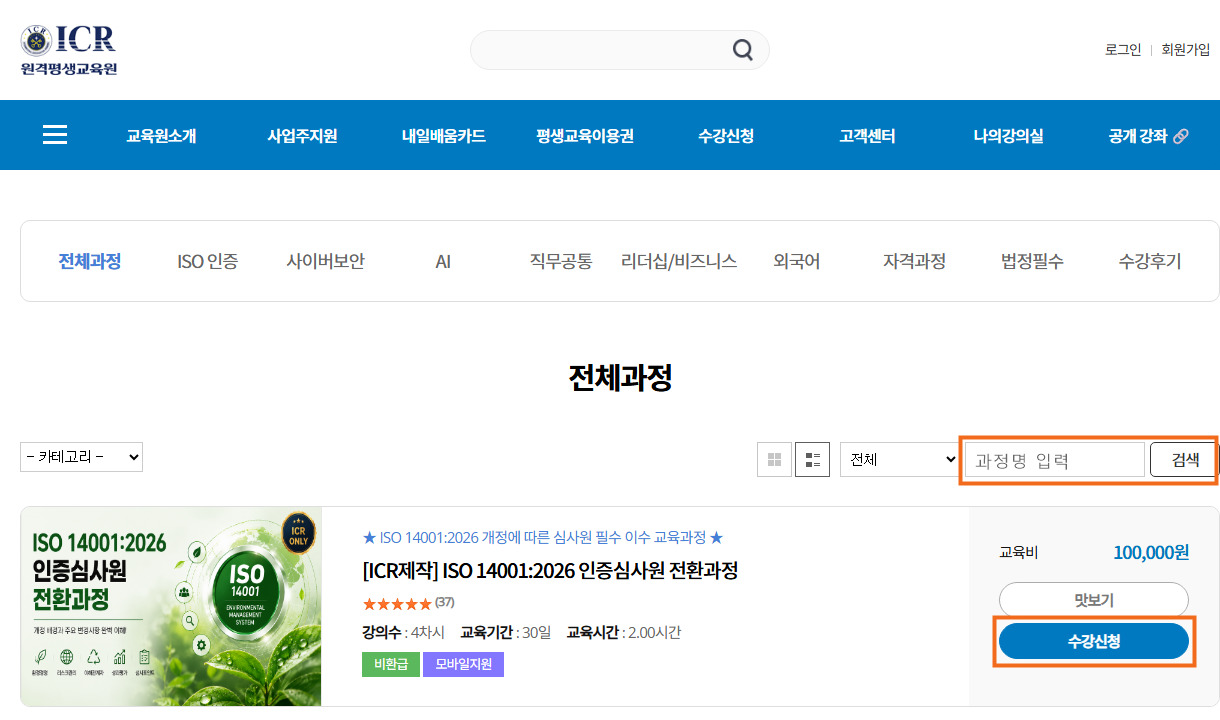This screenshot has height=720, width=1220.
Task: Click the 100,000원 price text
Action: pyautogui.click(x=1151, y=552)
